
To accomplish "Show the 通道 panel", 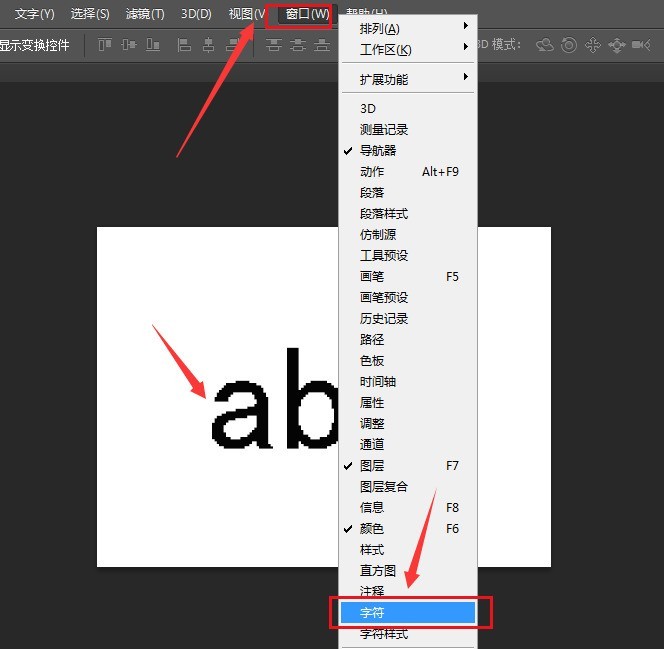I will tap(408, 445).
